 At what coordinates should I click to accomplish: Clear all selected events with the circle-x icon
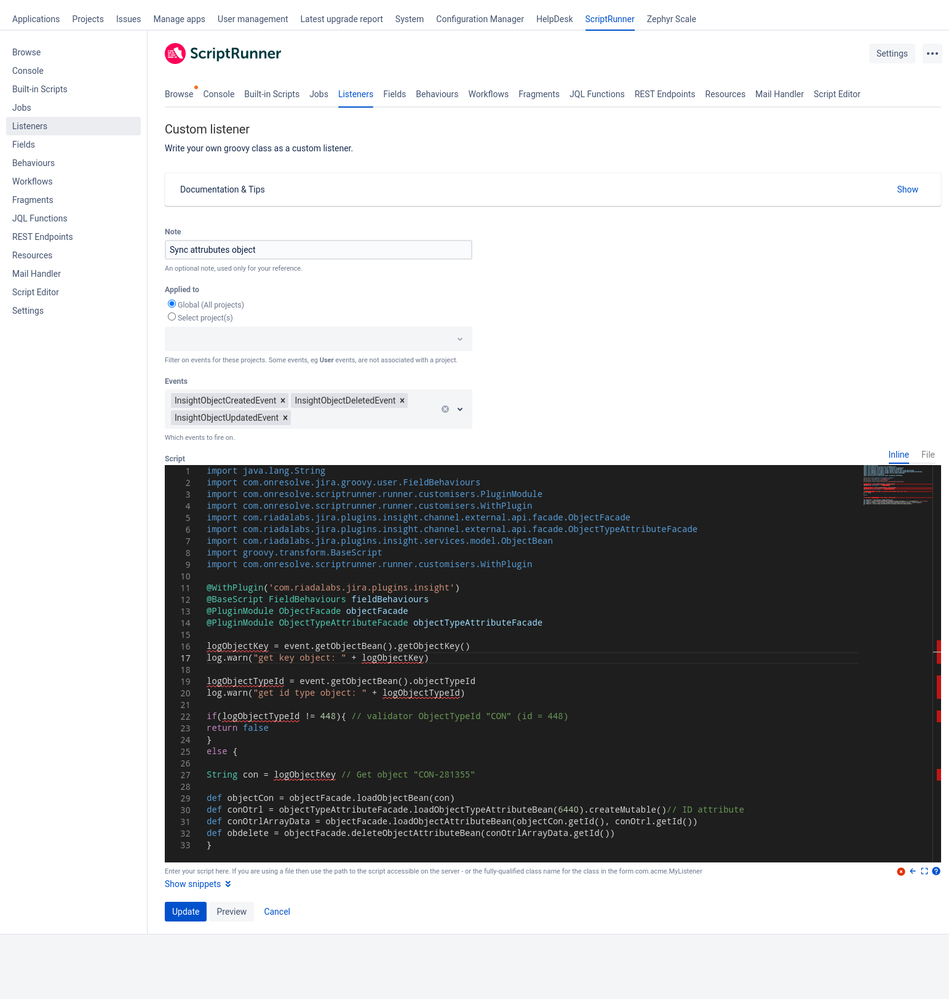click(445, 409)
